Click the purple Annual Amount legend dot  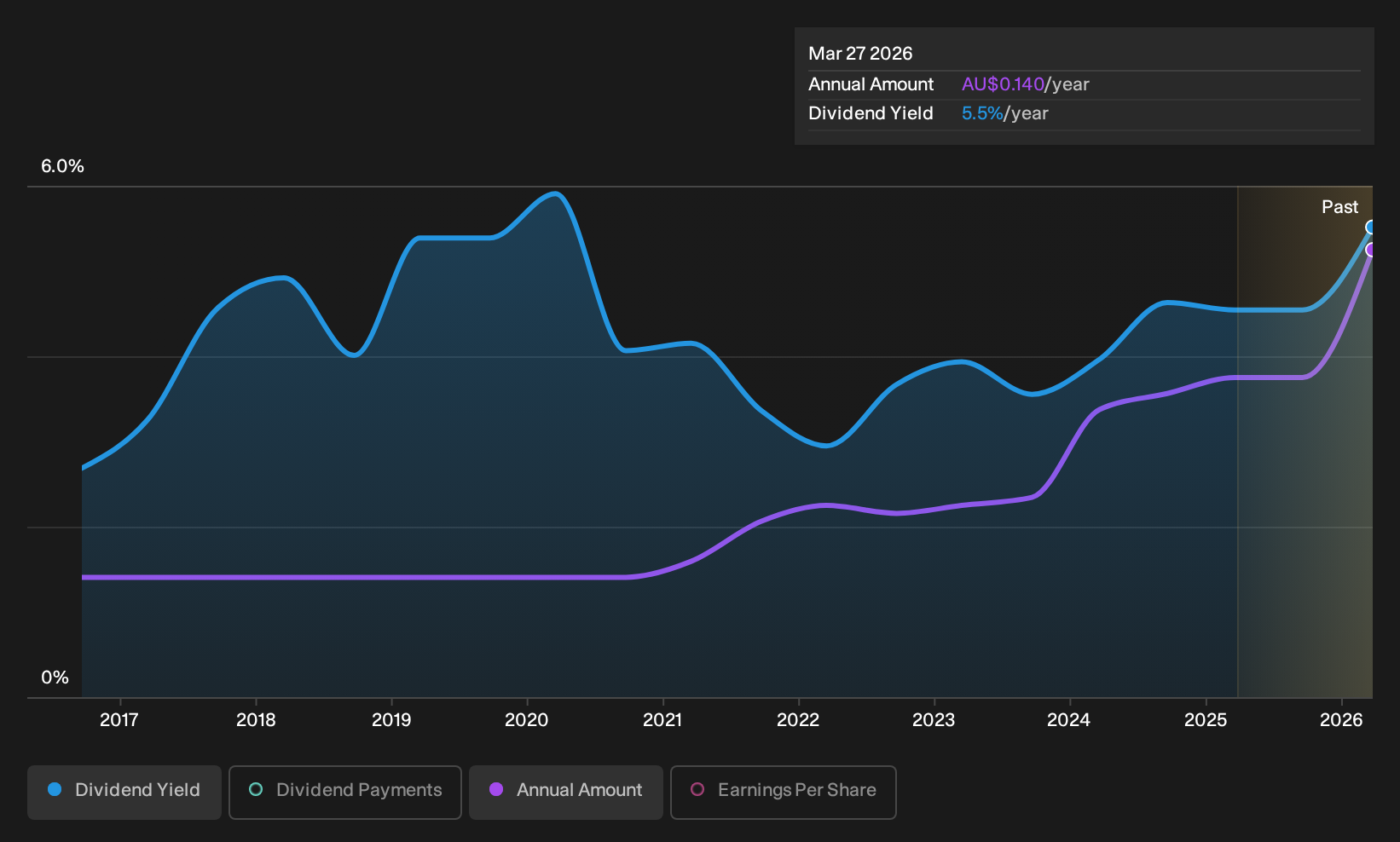[x=496, y=790]
